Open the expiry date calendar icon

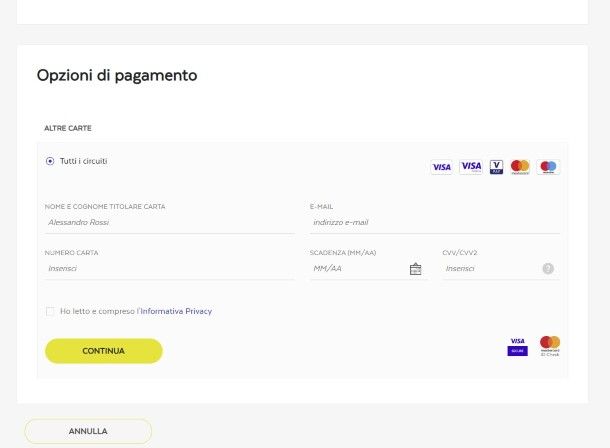pyautogui.click(x=416, y=269)
